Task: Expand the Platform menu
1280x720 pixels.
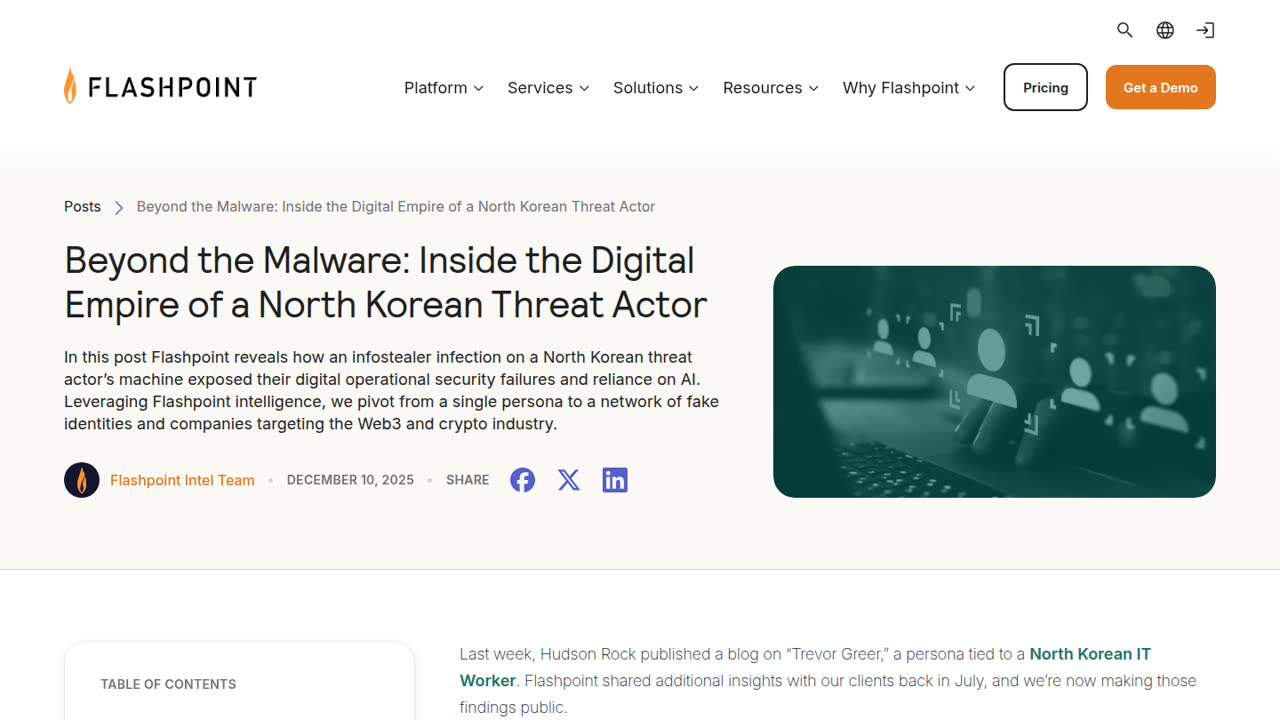Action: (444, 88)
